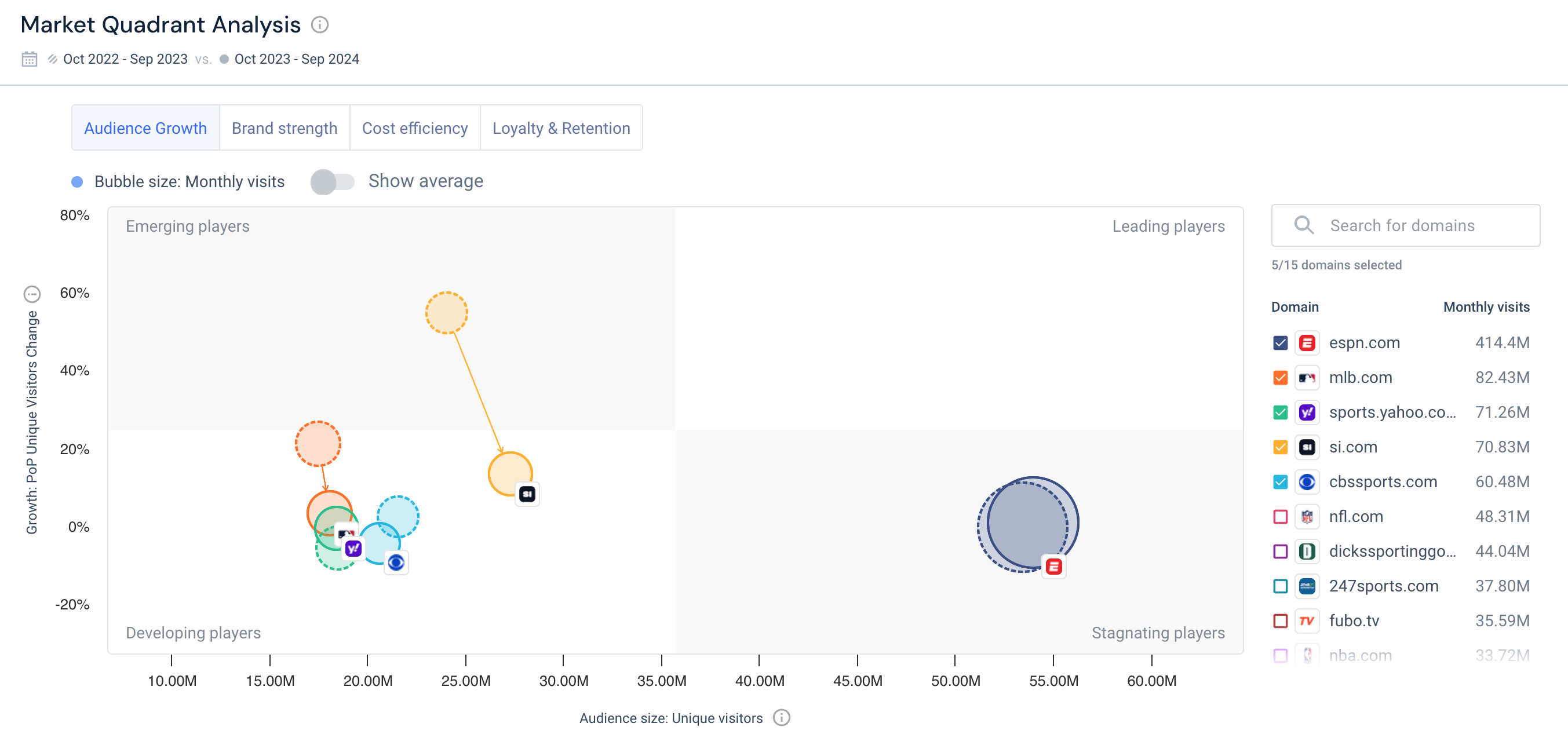The height and width of the screenshot is (745, 1568).
Task: Click the 247sports.com domain name
Action: coord(1383,586)
